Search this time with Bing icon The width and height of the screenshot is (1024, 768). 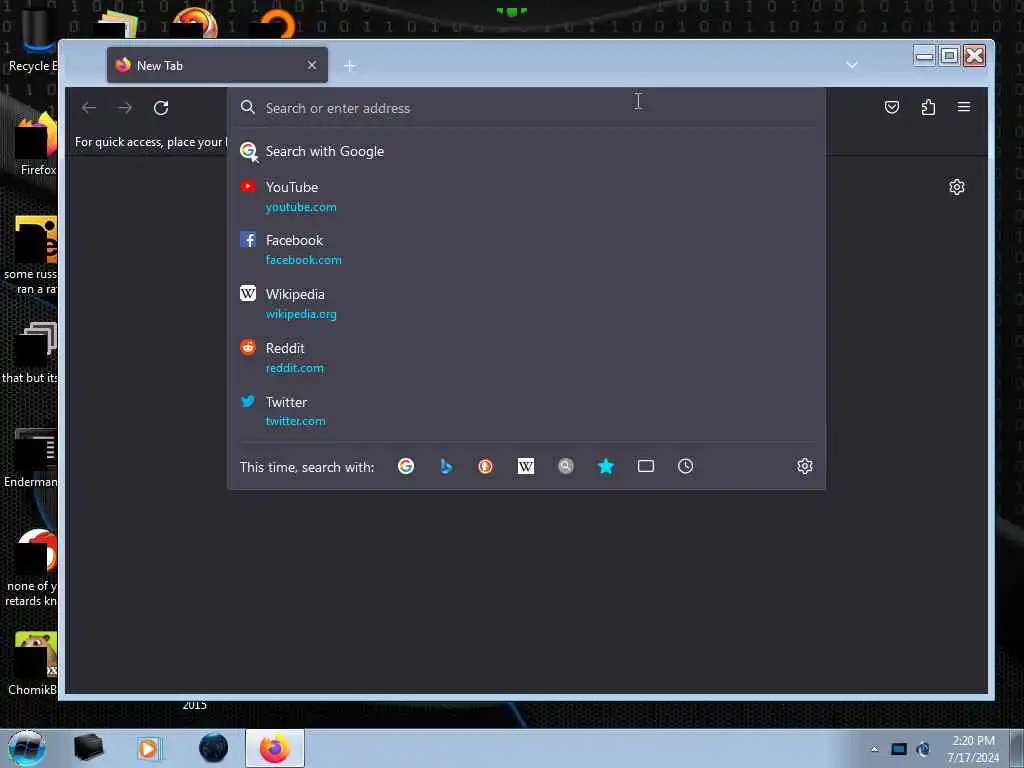[446, 466]
